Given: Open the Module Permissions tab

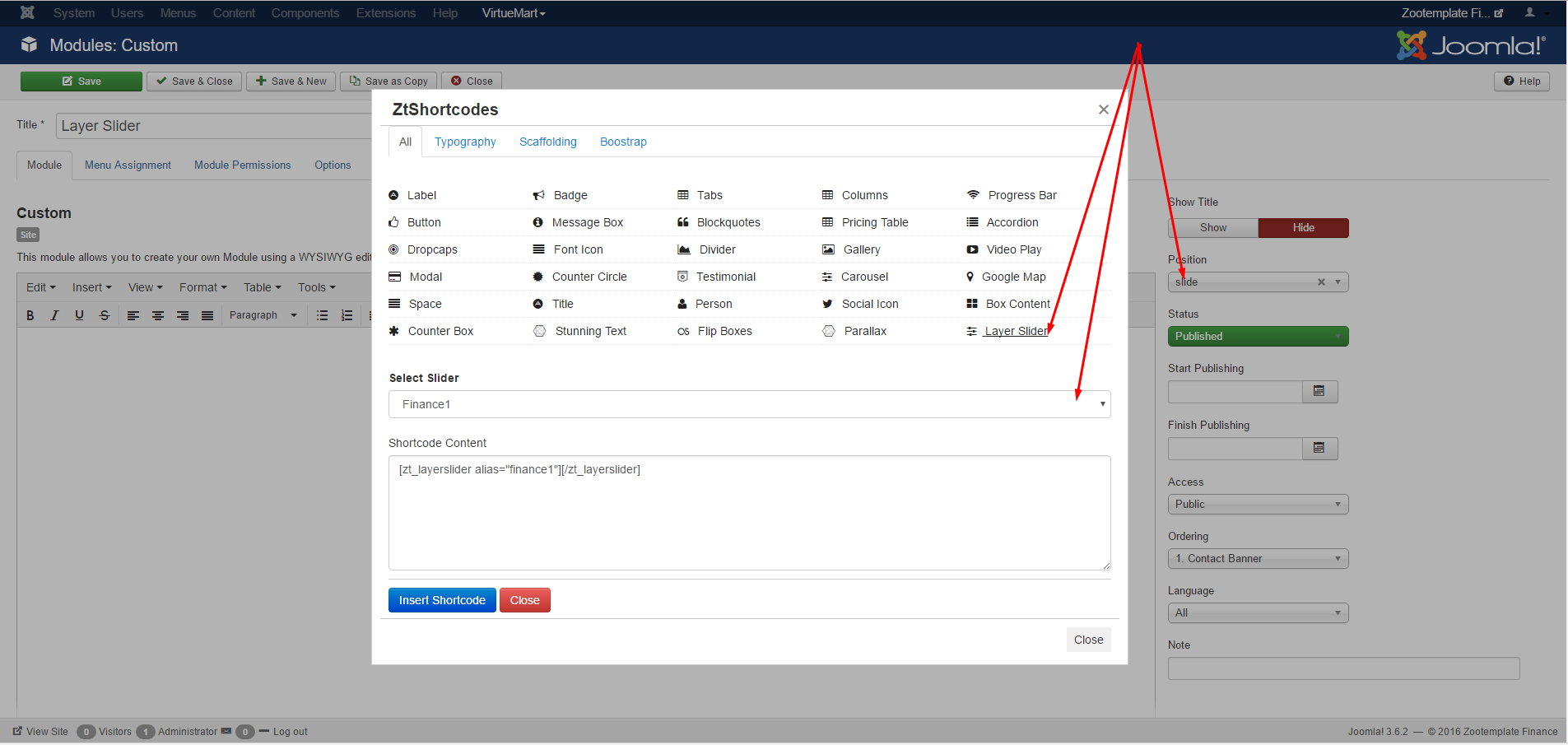Looking at the screenshot, I should coord(243,165).
